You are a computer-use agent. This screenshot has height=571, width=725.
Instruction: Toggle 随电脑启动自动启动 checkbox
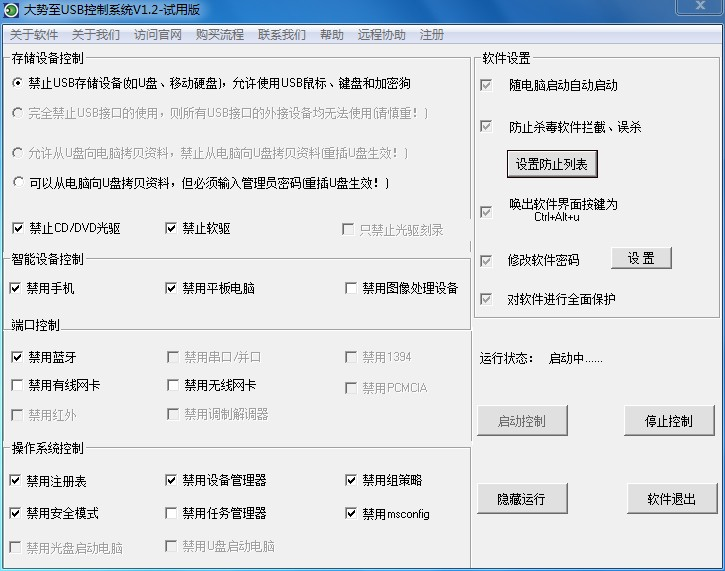tap(485, 85)
